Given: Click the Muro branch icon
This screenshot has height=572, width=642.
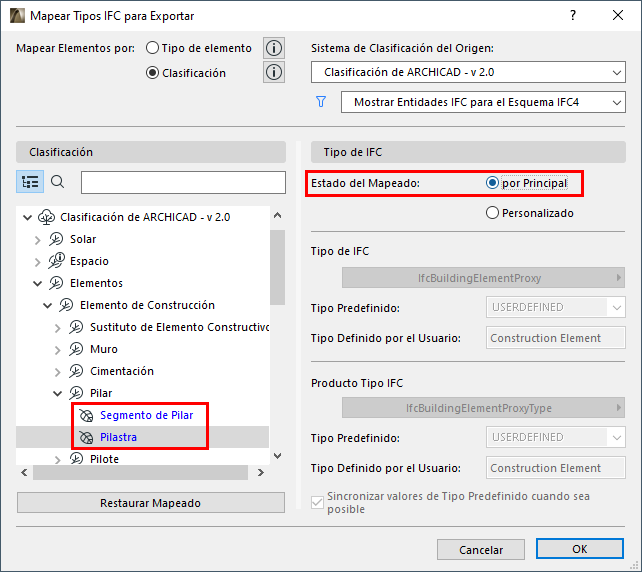Looking at the screenshot, I should (76, 350).
